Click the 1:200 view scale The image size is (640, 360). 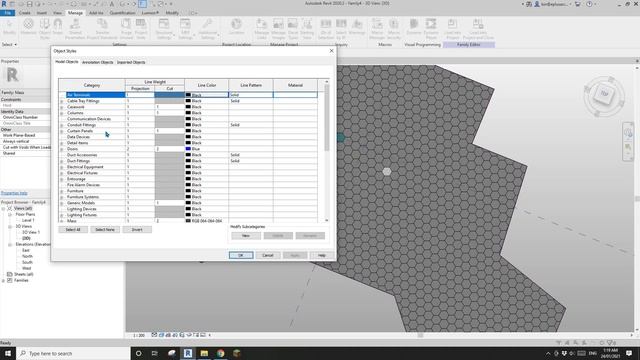coord(139,335)
